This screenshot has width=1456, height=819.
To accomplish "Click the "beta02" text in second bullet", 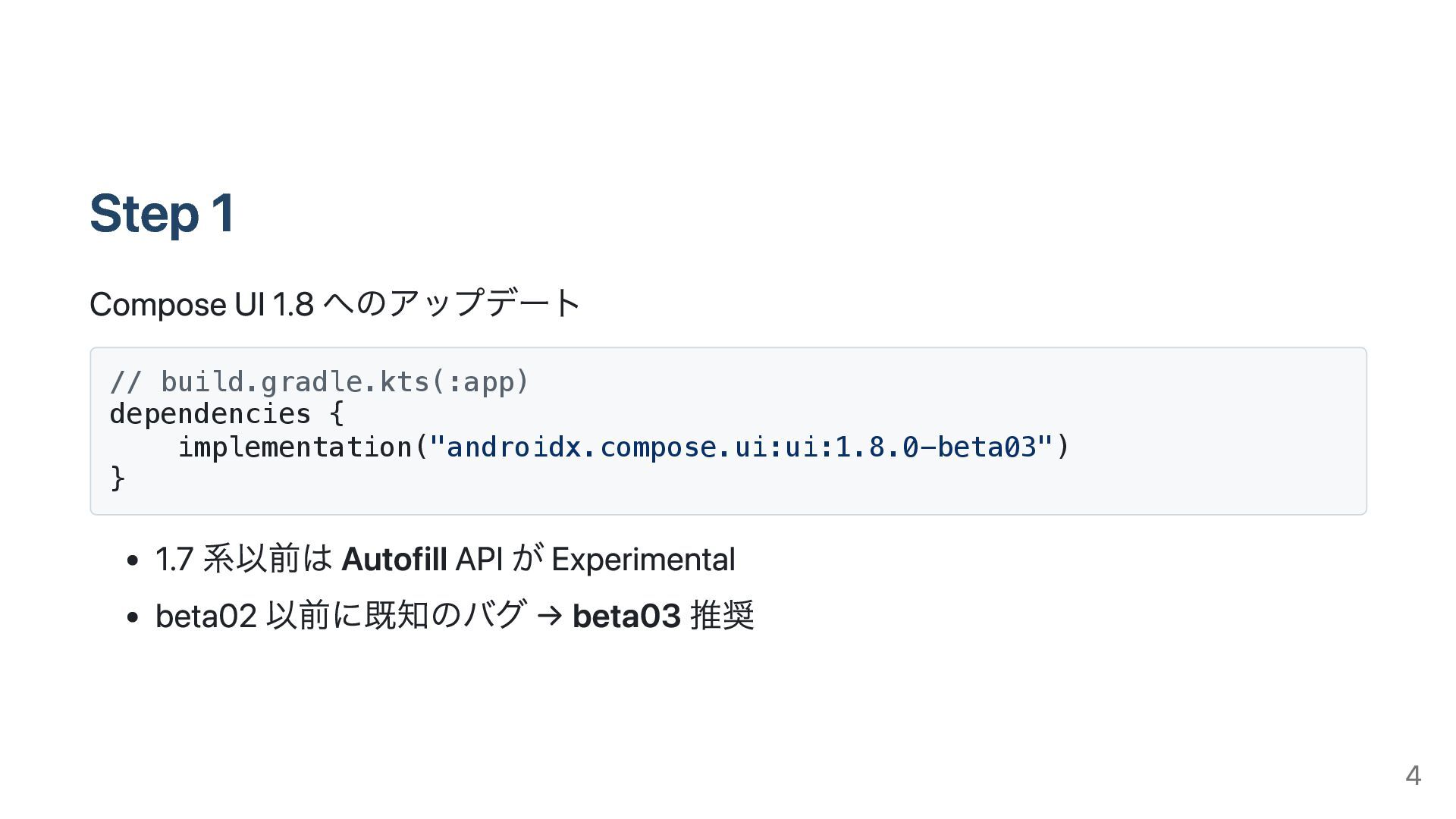I will 206,615.
